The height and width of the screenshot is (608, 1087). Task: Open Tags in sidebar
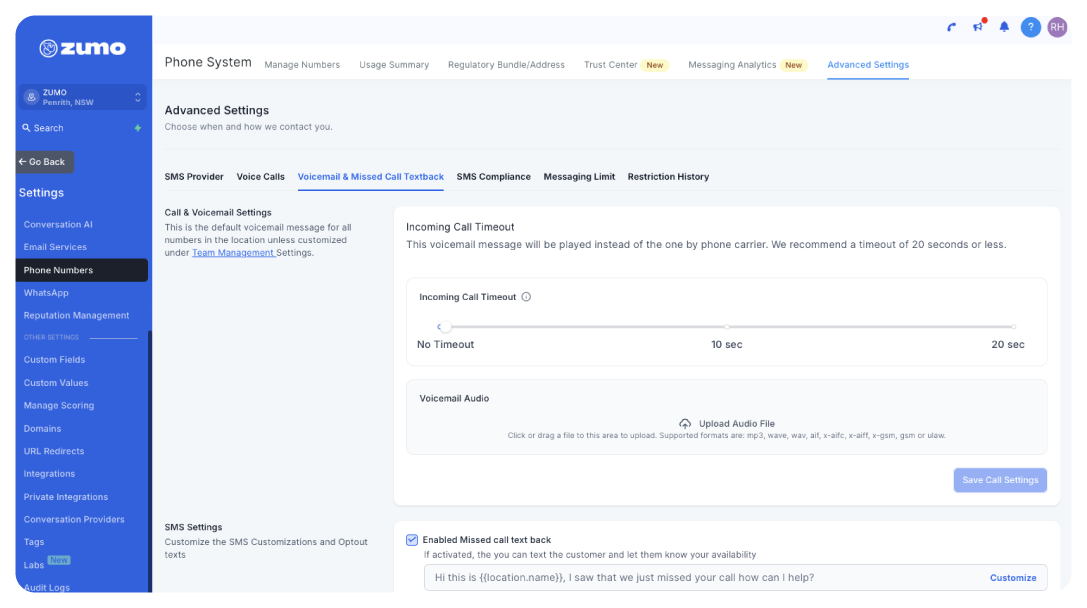[x=34, y=542]
